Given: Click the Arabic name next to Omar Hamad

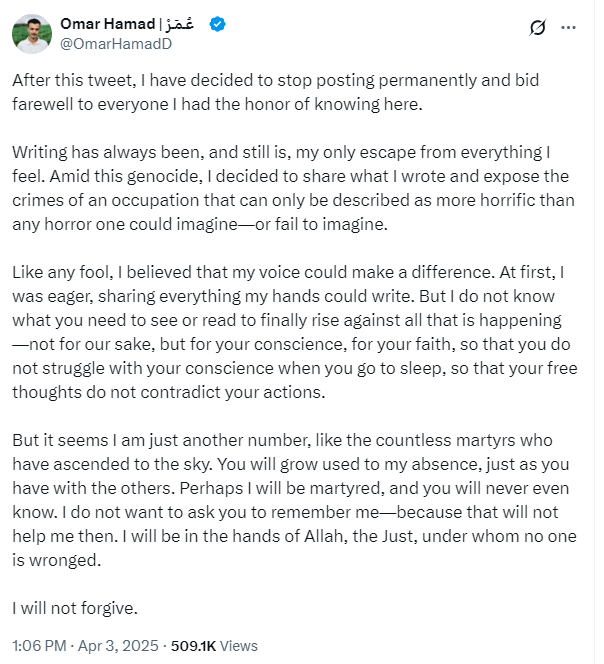Looking at the screenshot, I should point(182,23).
